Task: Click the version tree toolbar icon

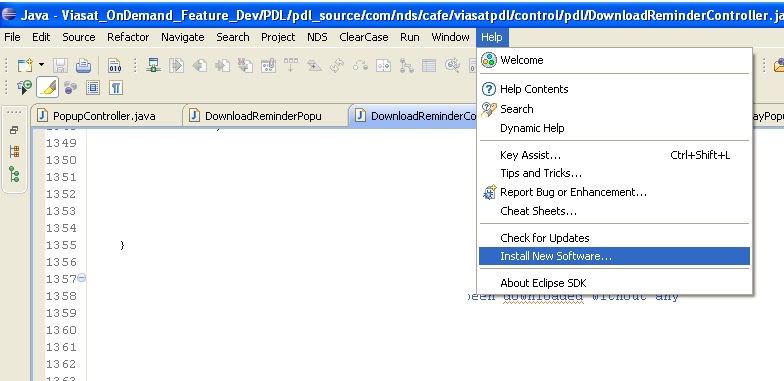Action: [406, 66]
